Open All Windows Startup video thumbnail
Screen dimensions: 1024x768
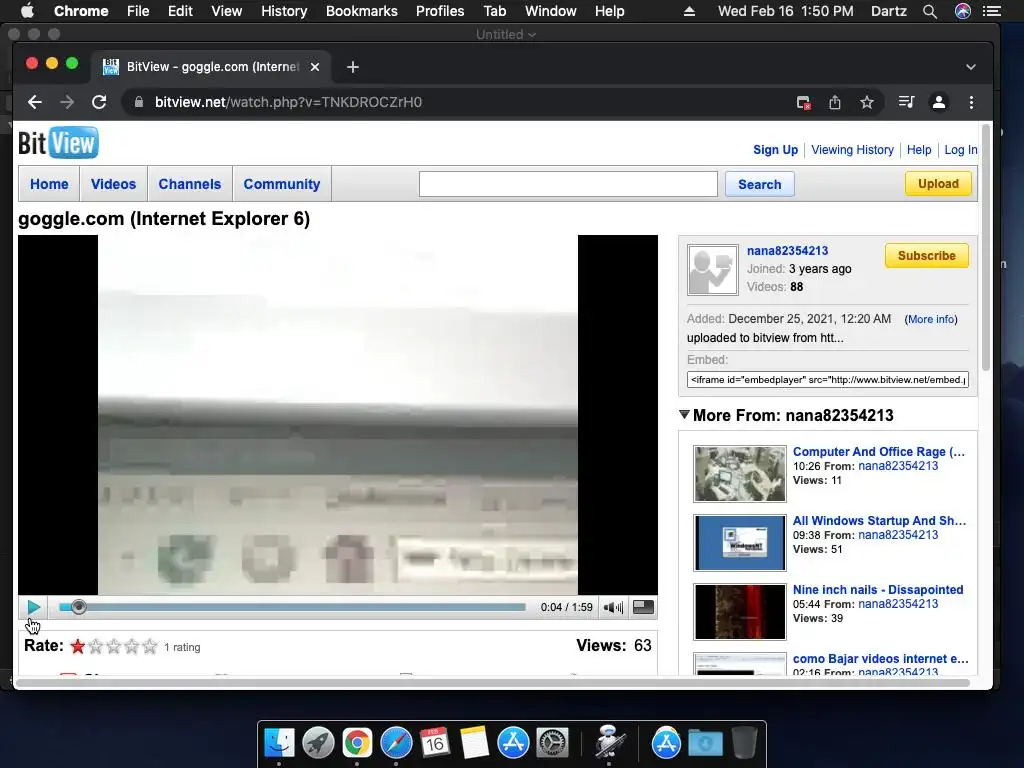[739, 543]
